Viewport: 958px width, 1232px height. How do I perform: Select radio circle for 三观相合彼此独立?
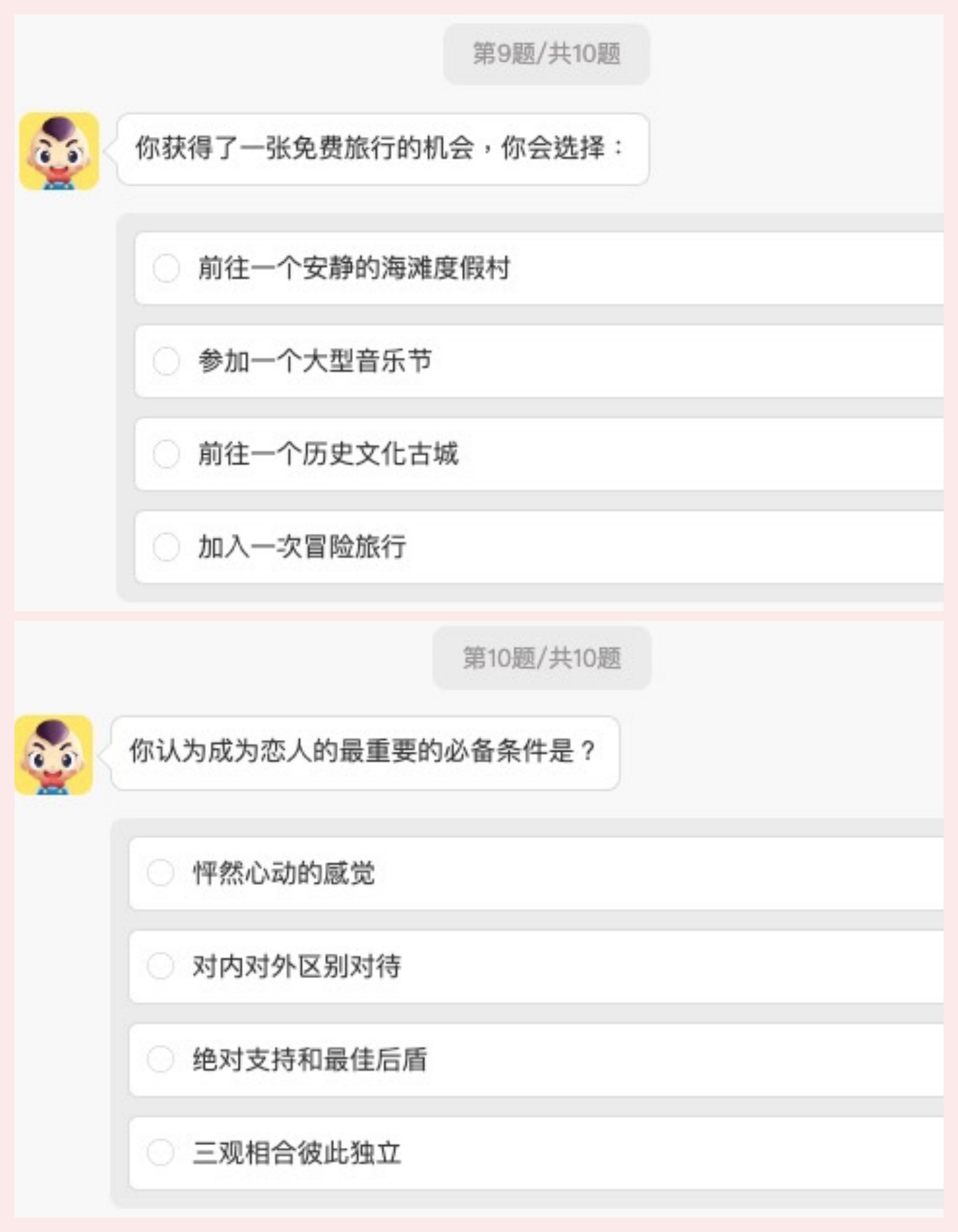point(161,1152)
